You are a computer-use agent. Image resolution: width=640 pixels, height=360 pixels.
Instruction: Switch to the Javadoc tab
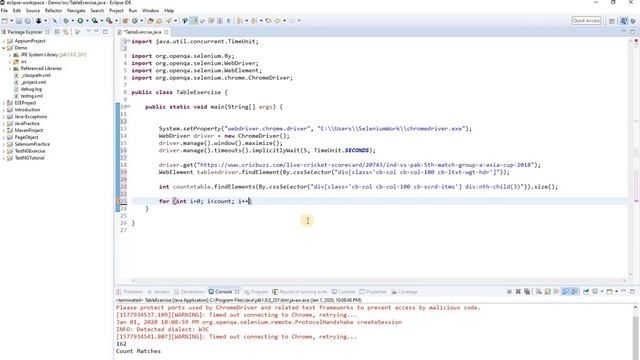pos(159,292)
